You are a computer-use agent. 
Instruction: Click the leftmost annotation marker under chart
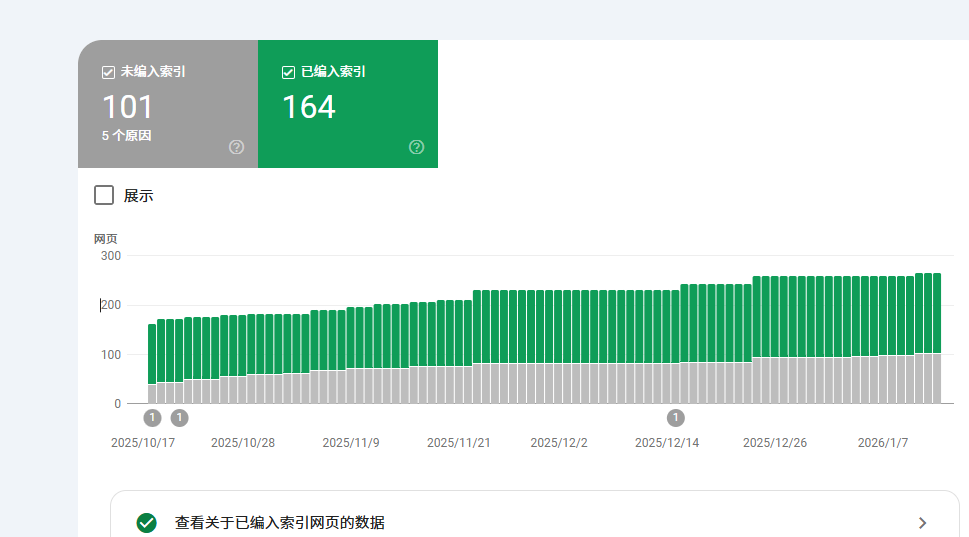[152, 417]
